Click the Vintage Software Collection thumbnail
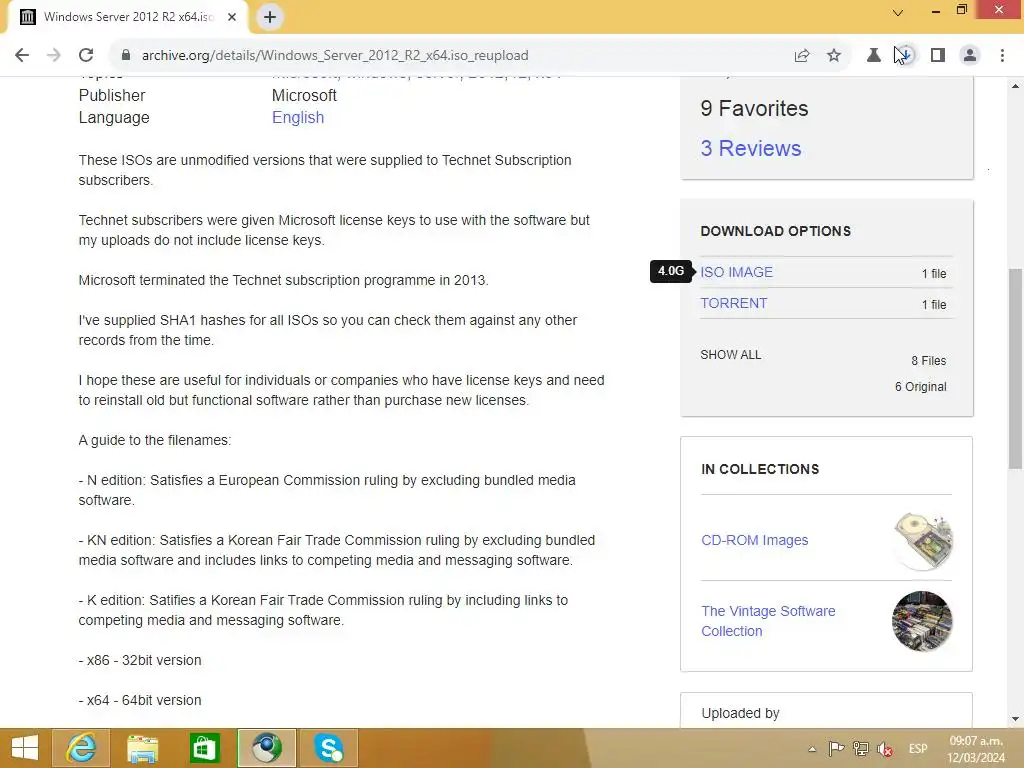This screenshot has width=1024, height=768. coord(922,621)
